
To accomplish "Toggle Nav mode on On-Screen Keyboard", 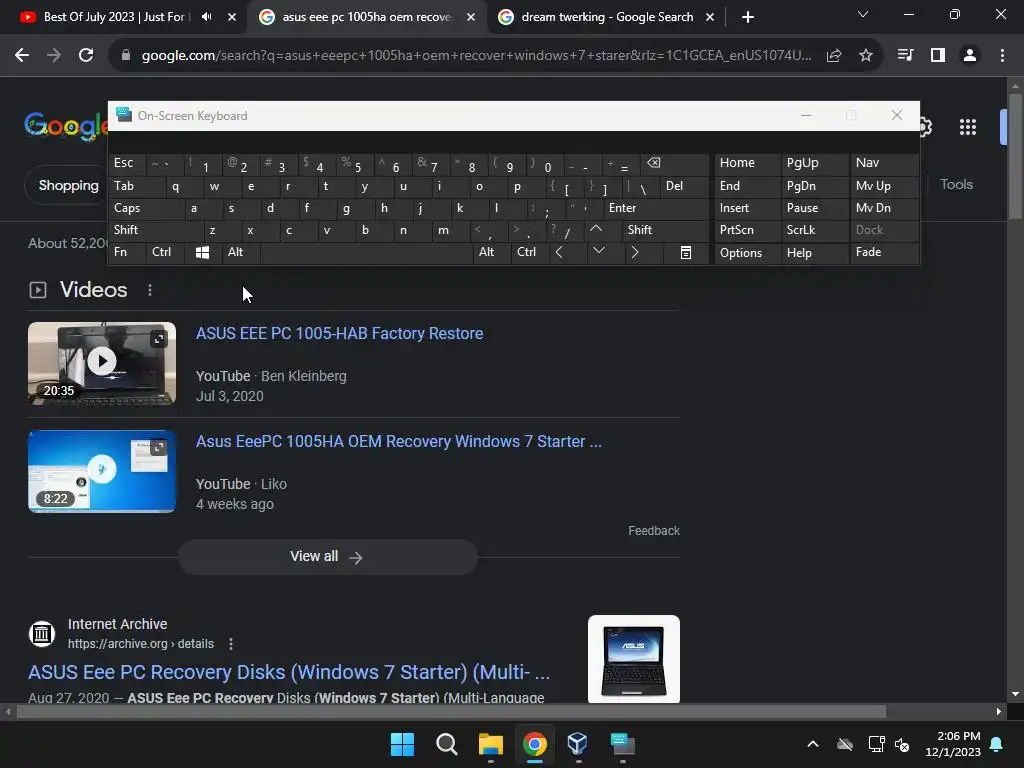I will click(884, 163).
